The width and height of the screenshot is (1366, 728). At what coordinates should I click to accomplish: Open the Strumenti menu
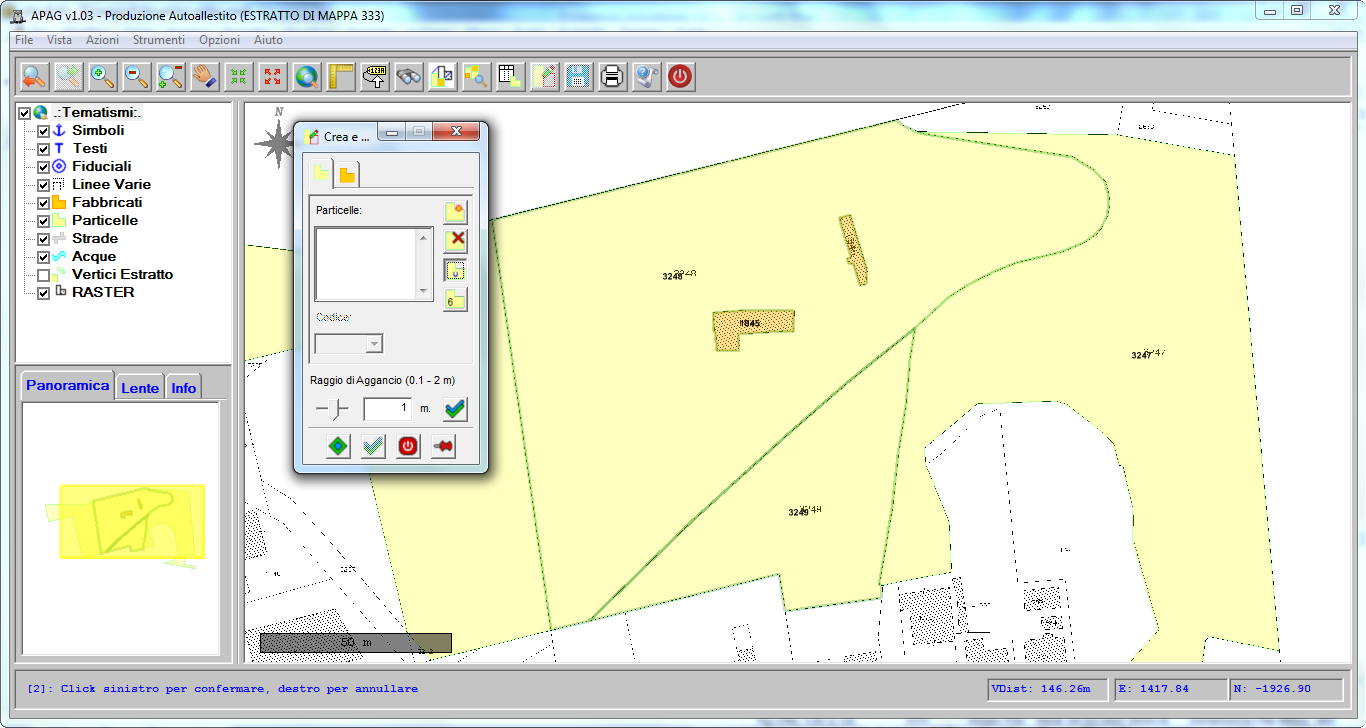point(158,40)
